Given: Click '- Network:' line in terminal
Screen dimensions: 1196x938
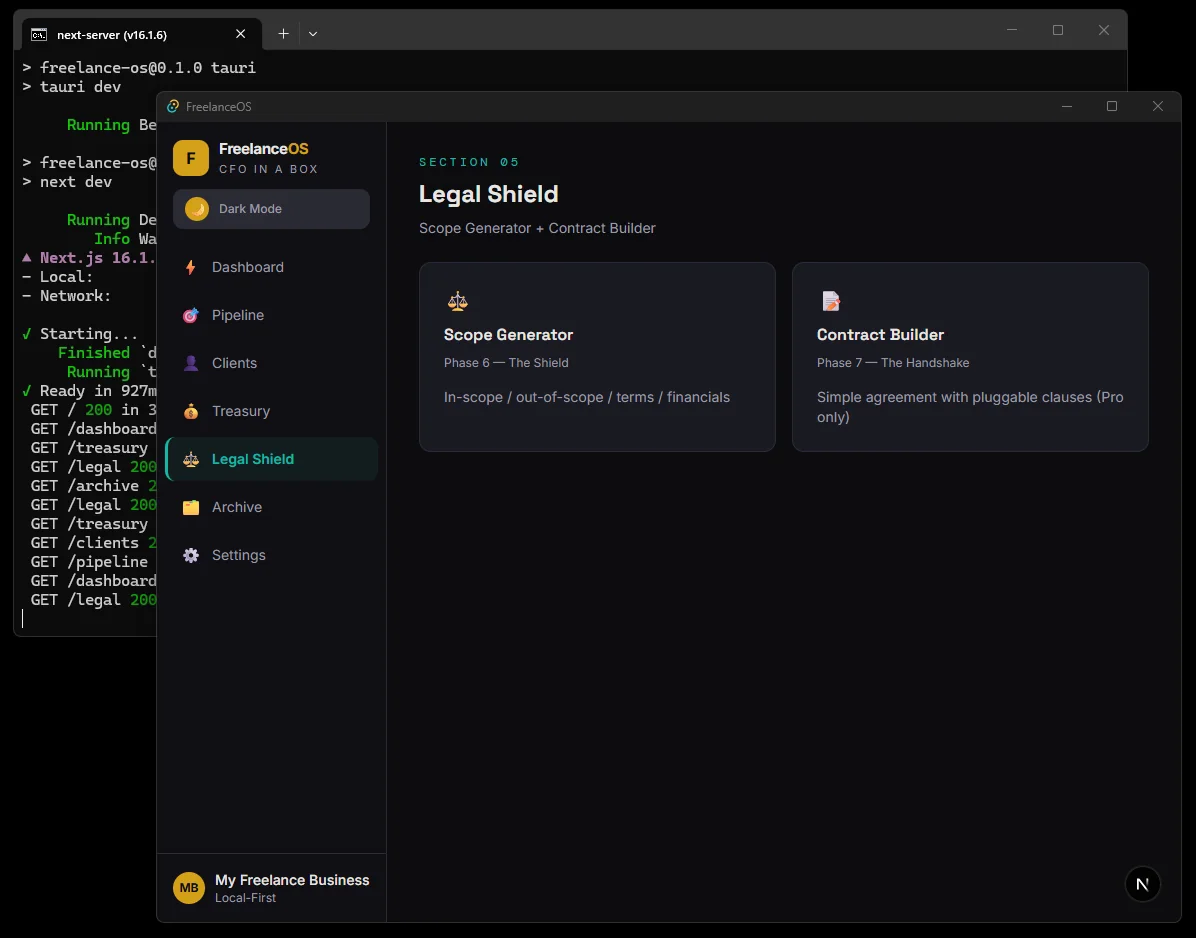Looking at the screenshot, I should coord(66,296).
